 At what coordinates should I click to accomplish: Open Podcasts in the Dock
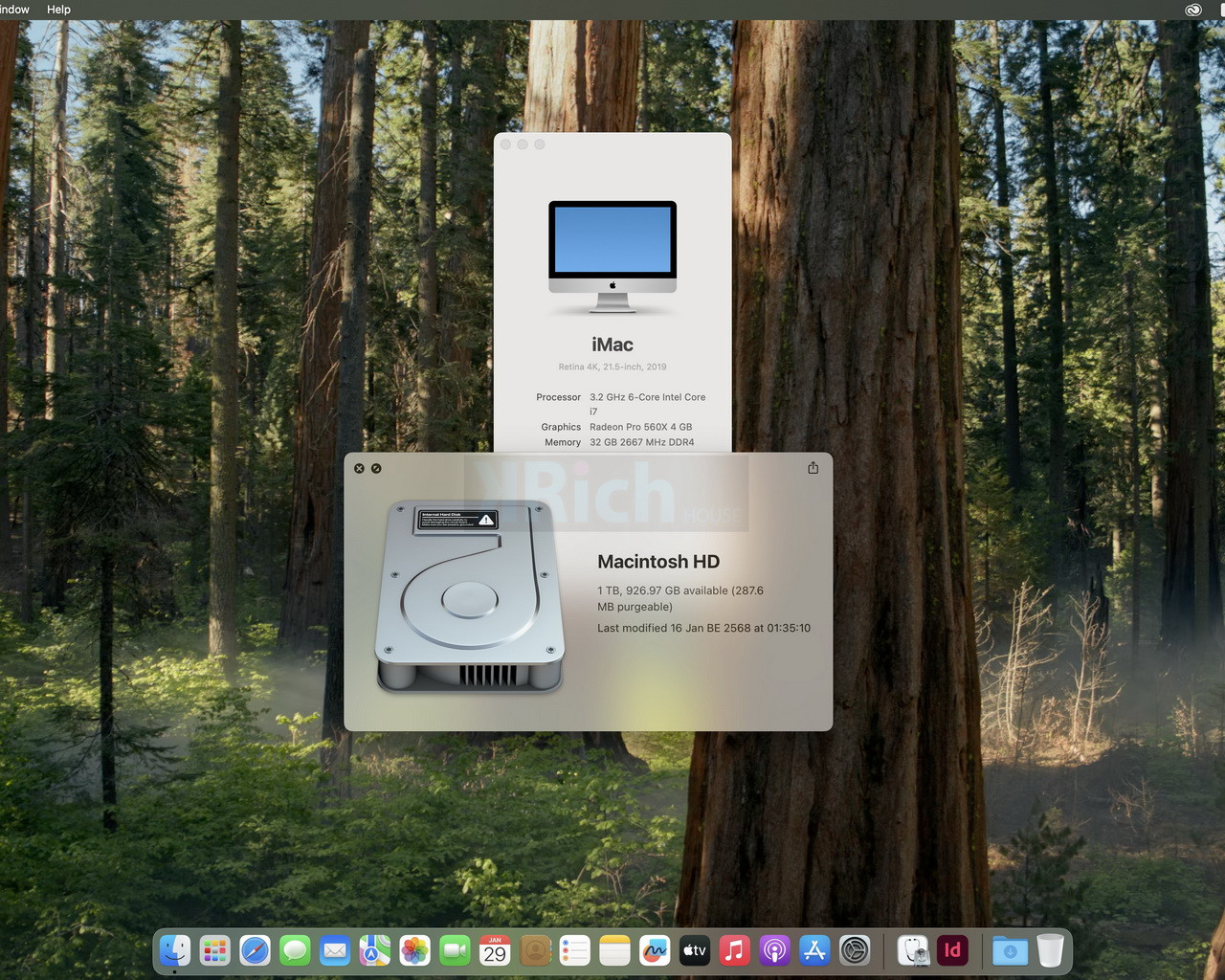774,950
